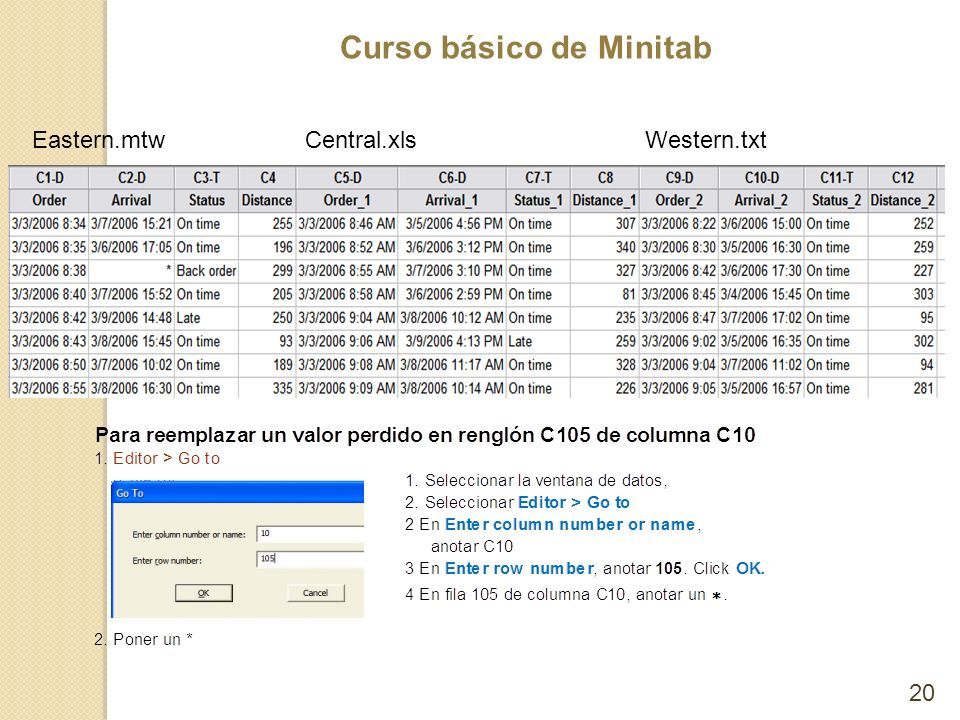The image size is (960, 720).
Task: Click the Arrival_1 column name cell
Action: (x=452, y=200)
